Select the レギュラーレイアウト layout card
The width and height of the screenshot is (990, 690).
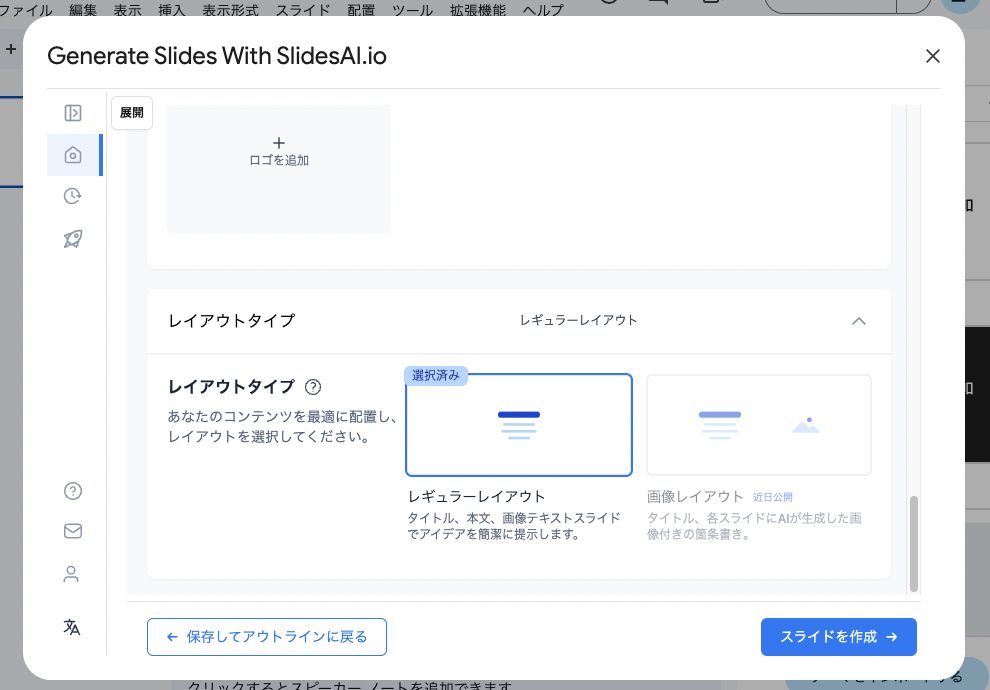[x=518, y=425]
